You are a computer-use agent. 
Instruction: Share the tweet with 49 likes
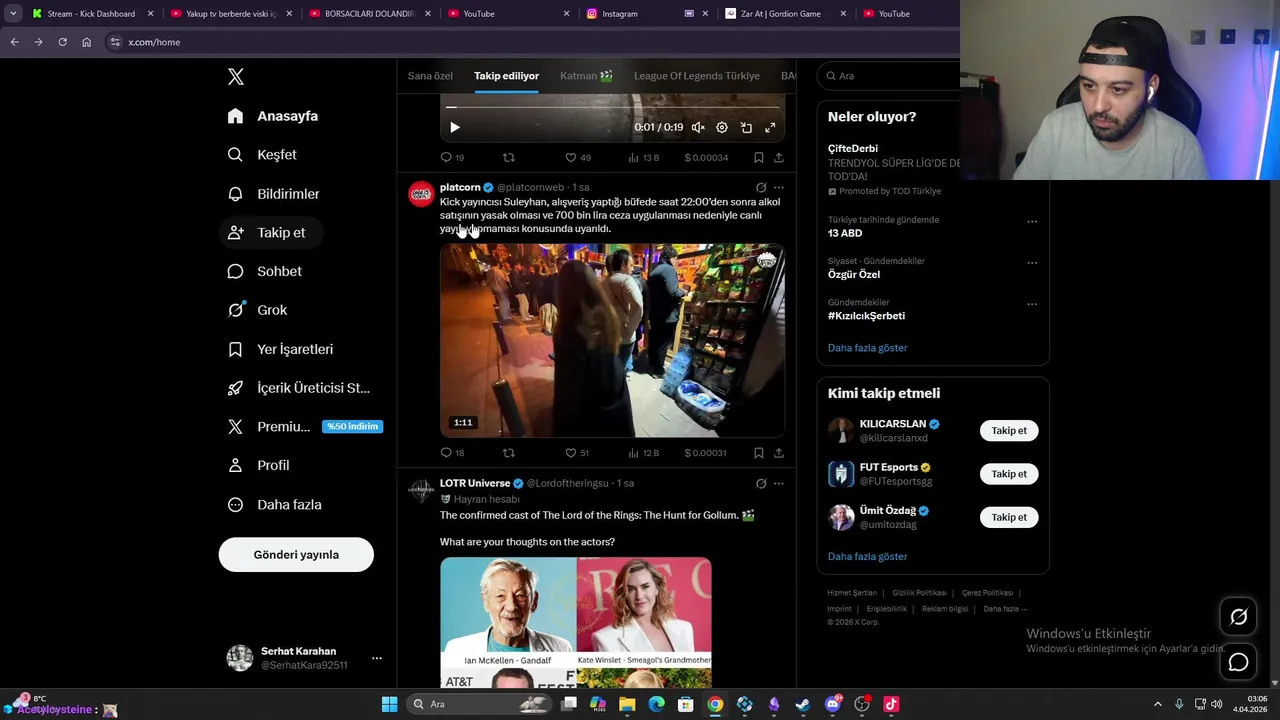click(779, 158)
